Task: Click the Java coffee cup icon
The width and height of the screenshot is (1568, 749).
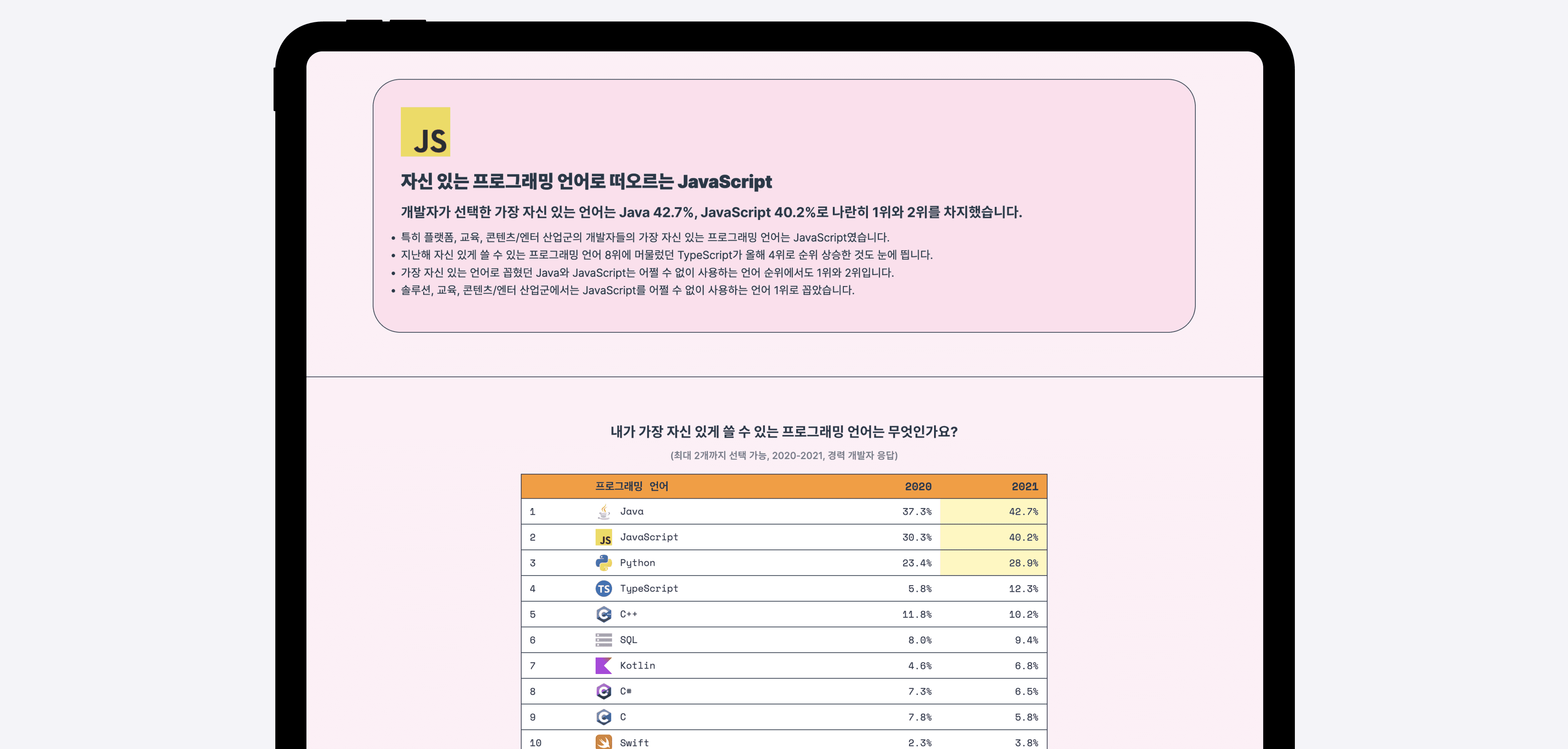Action: tap(603, 512)
